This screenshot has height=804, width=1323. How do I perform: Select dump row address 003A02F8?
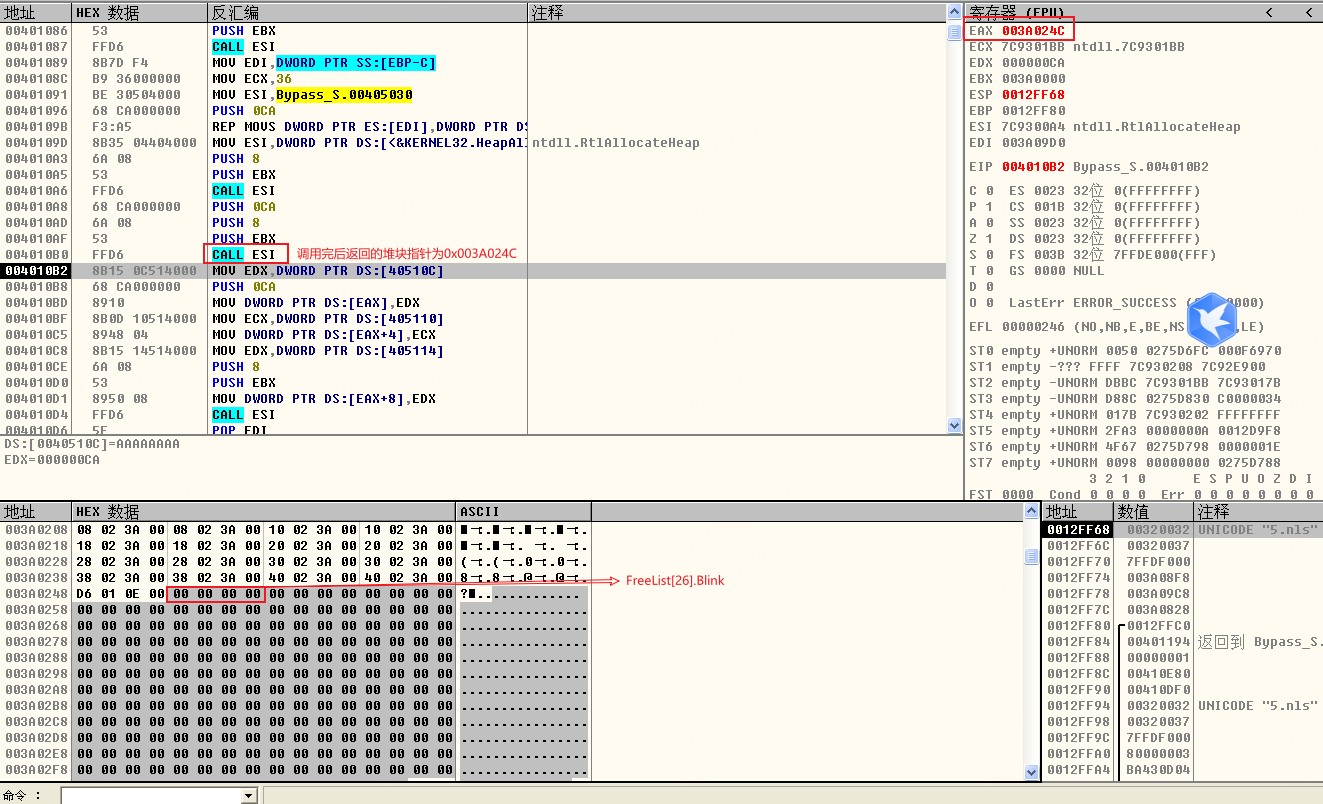pyautogui.click(x=36, y=769)
